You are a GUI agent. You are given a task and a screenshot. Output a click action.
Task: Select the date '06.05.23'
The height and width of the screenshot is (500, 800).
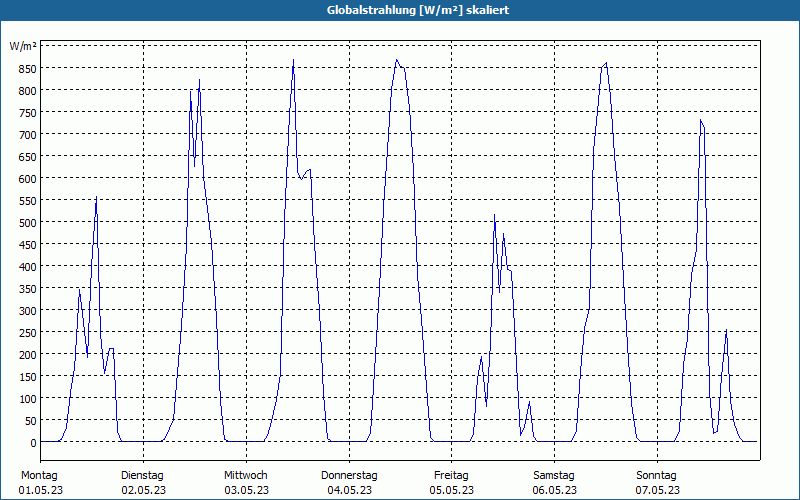(555, 490)
